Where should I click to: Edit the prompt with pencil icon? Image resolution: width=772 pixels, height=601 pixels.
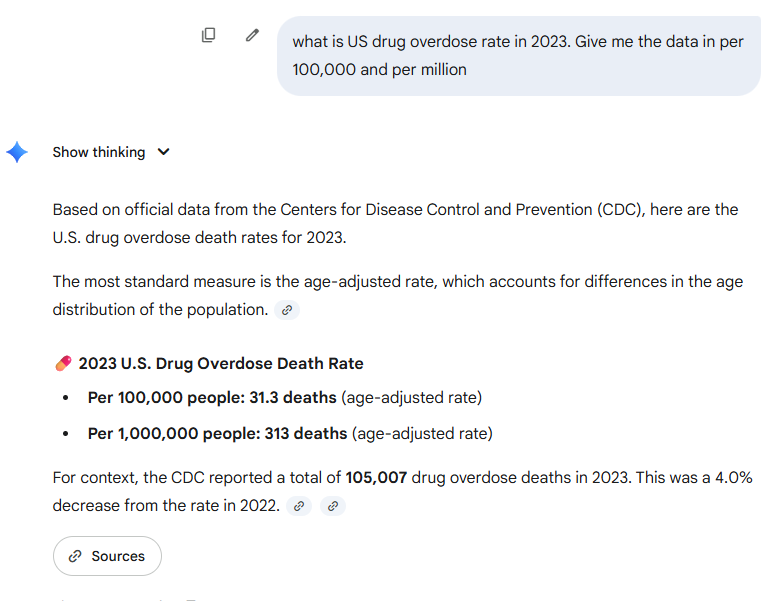click(252, 35)
